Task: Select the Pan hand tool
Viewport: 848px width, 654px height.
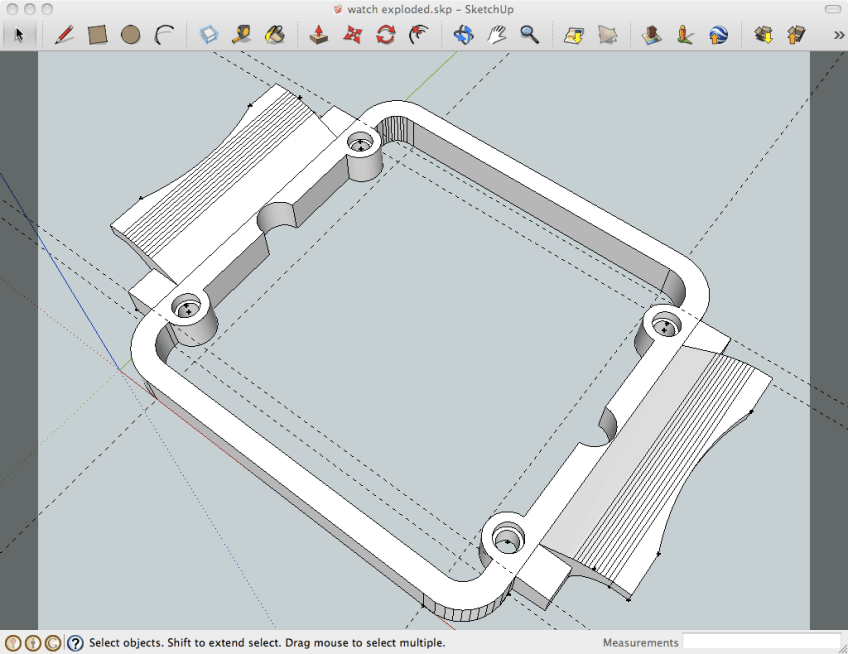Action: pos(496,33)
